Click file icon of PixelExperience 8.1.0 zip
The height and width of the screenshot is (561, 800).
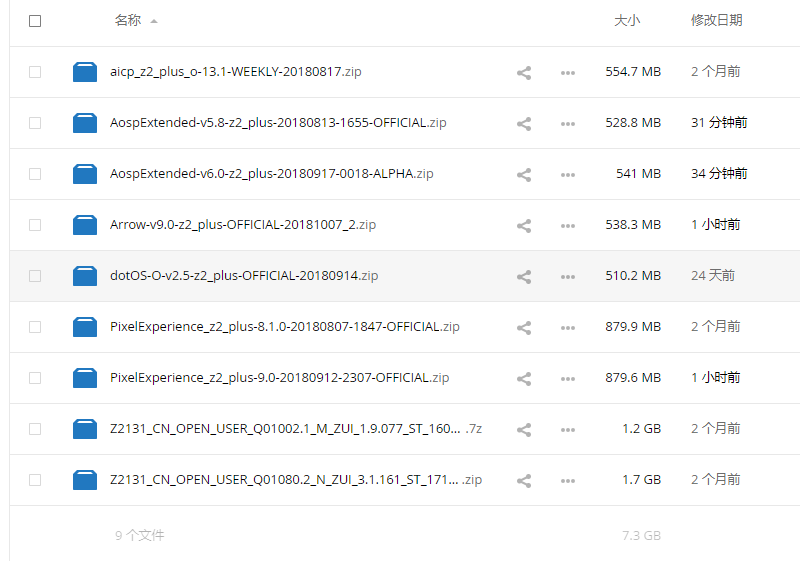85,327
